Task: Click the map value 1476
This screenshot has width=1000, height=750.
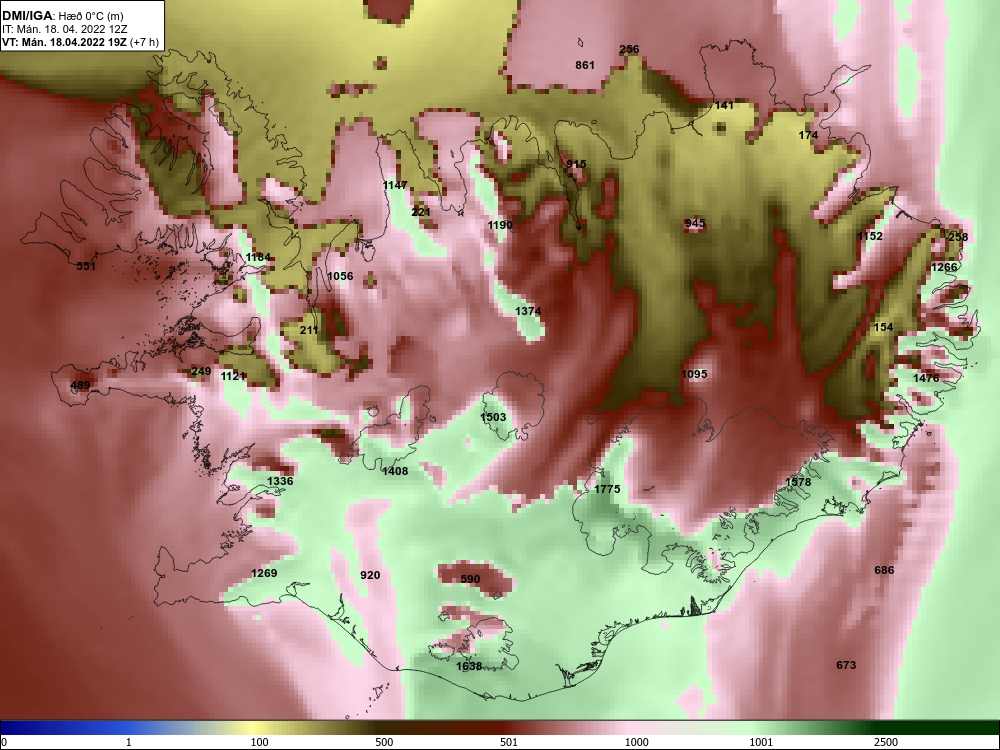Action: pos(926,378)
